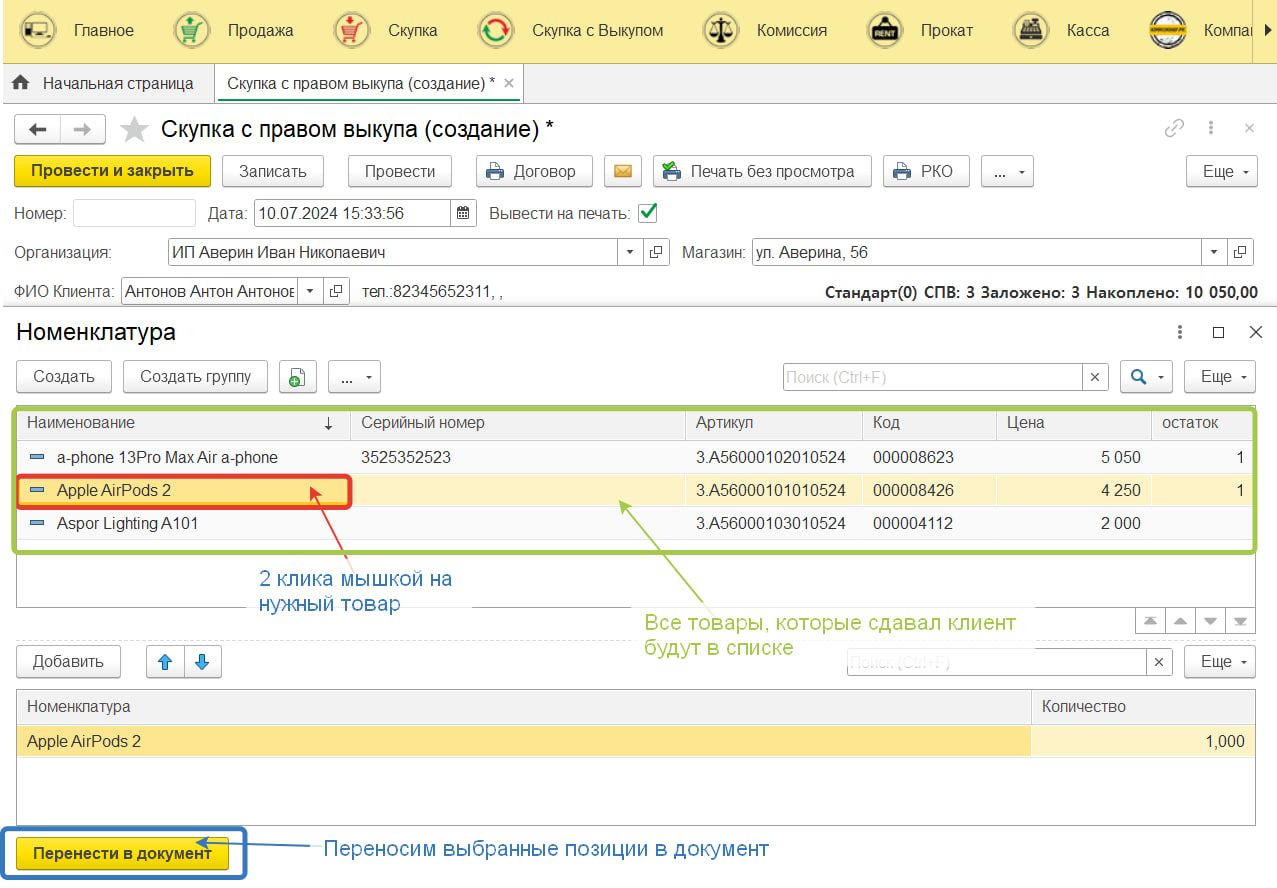Expand the ФИО Клиента dropdown
1277x888 pixels.
point(310,292)
